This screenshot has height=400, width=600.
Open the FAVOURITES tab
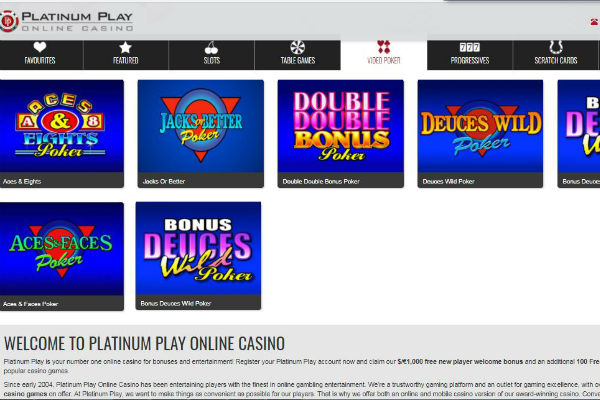[x=41, y=55]
